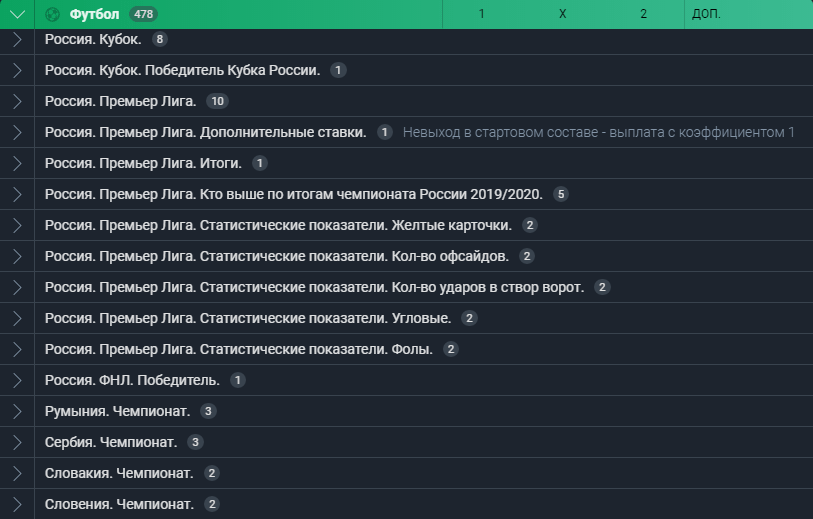
Task: Open Россия. Кубок. Победитель Кубка России.
Action: click(183, 70)
